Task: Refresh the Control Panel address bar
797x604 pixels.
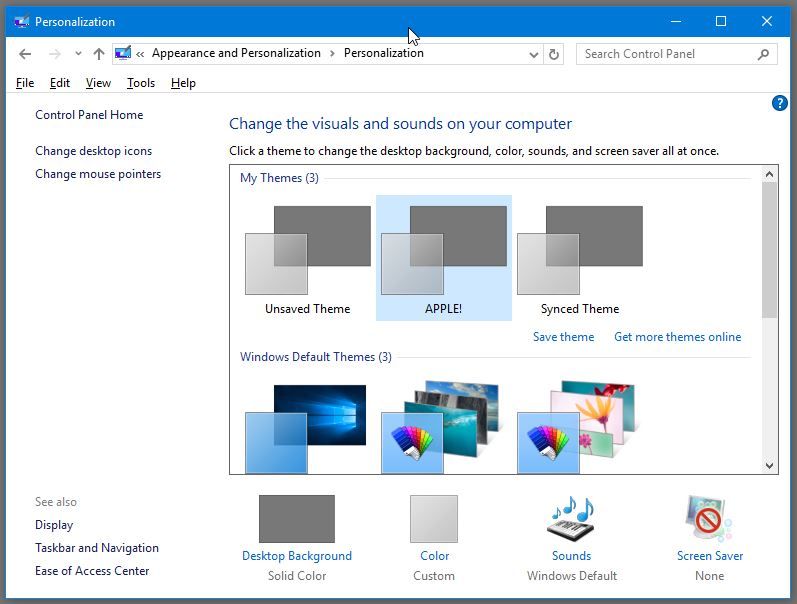Action: (x=555, y=54)
